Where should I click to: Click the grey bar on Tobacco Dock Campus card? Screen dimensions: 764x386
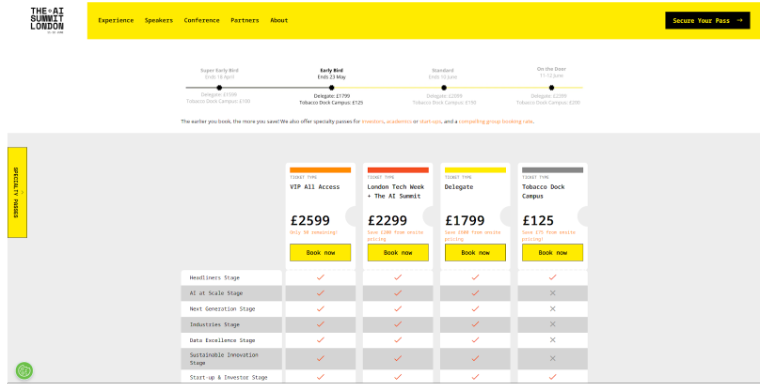pos(553,170)
